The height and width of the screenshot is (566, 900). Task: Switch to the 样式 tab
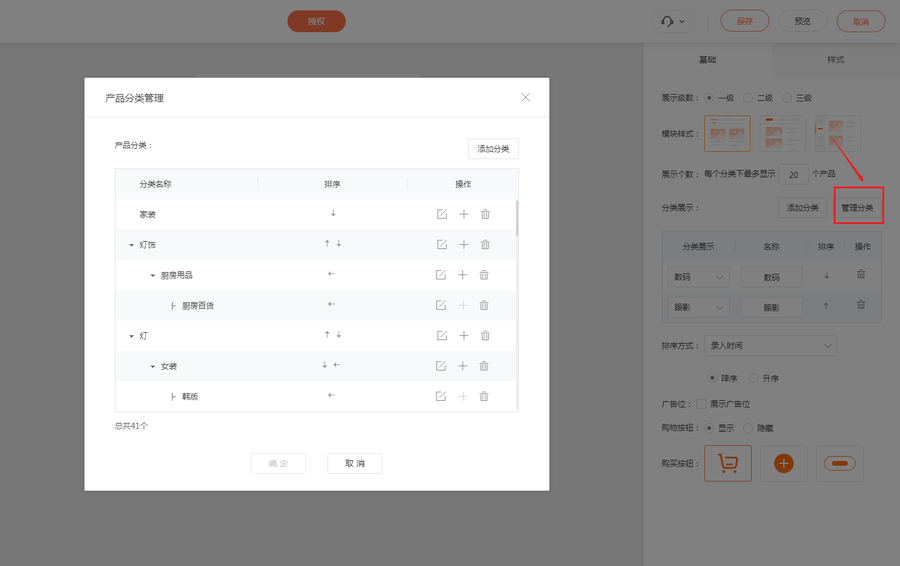point(835,60)
